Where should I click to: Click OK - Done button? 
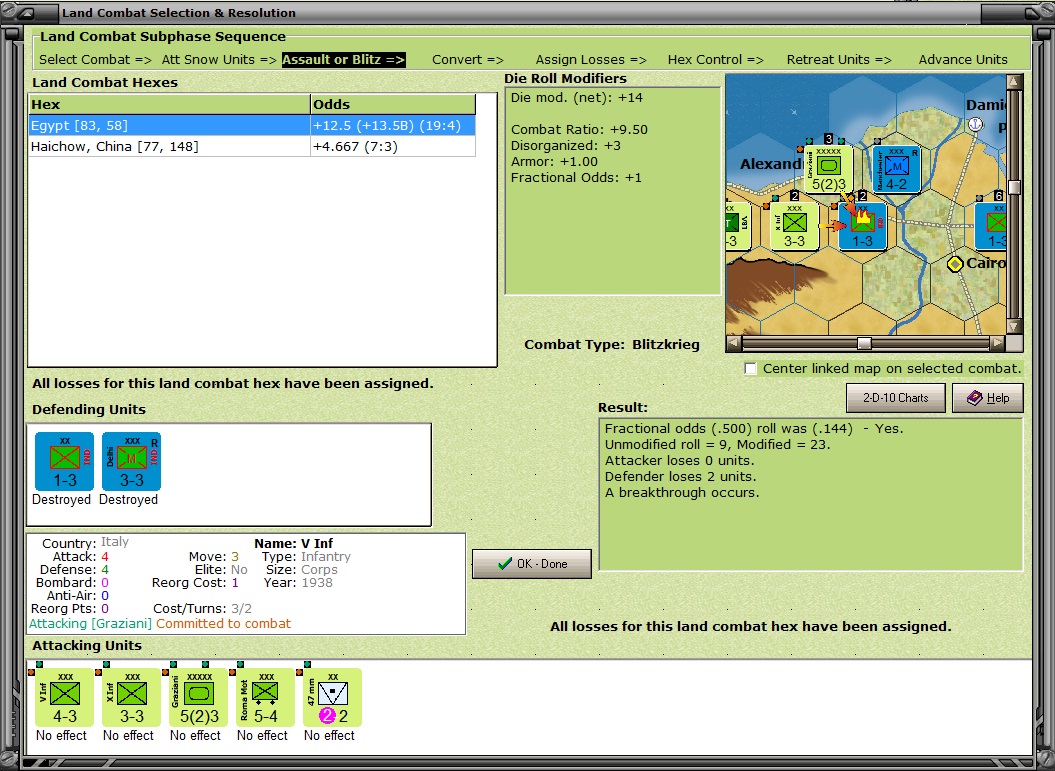tap(532, 564)
